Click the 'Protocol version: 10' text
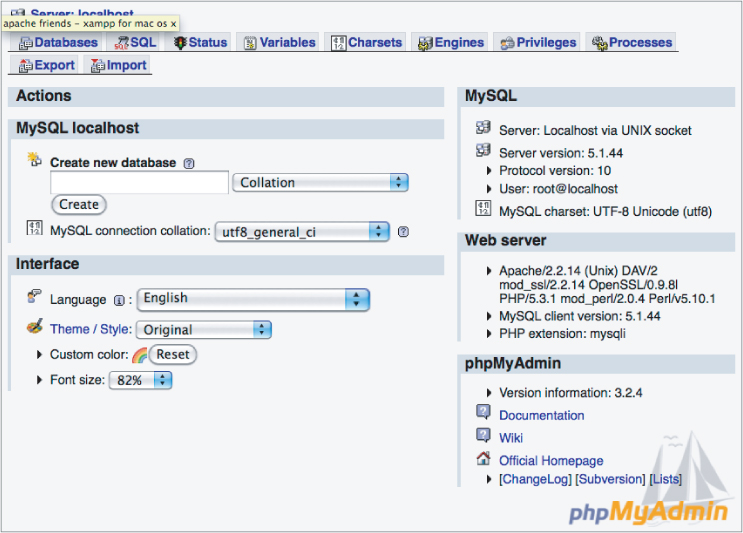 click(555, 171)
